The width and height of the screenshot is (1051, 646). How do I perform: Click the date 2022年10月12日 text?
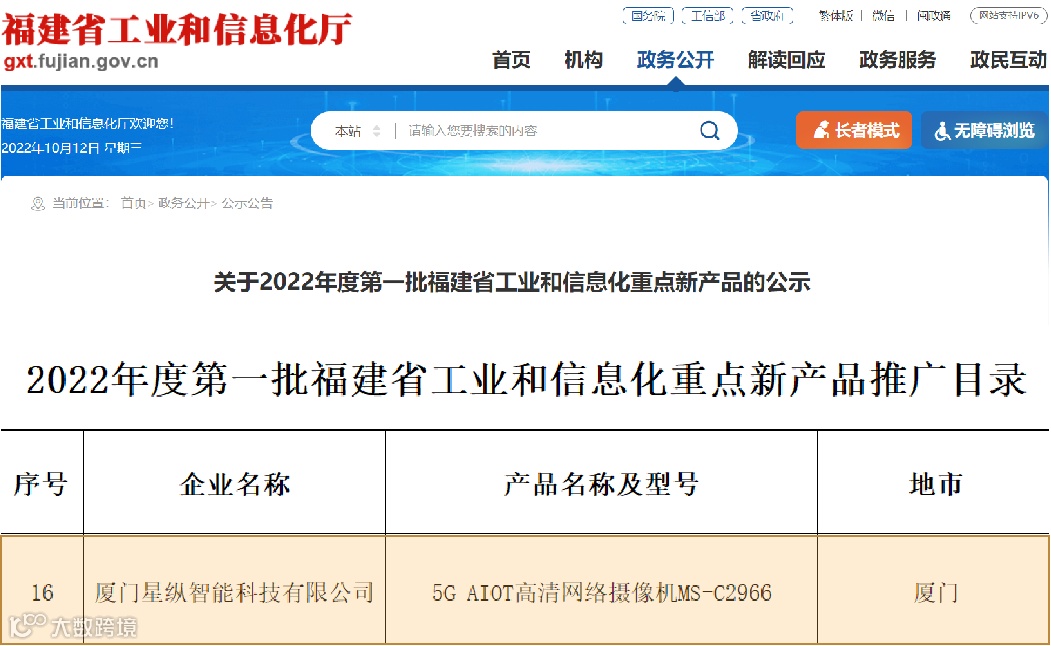(x=50, y=148)
